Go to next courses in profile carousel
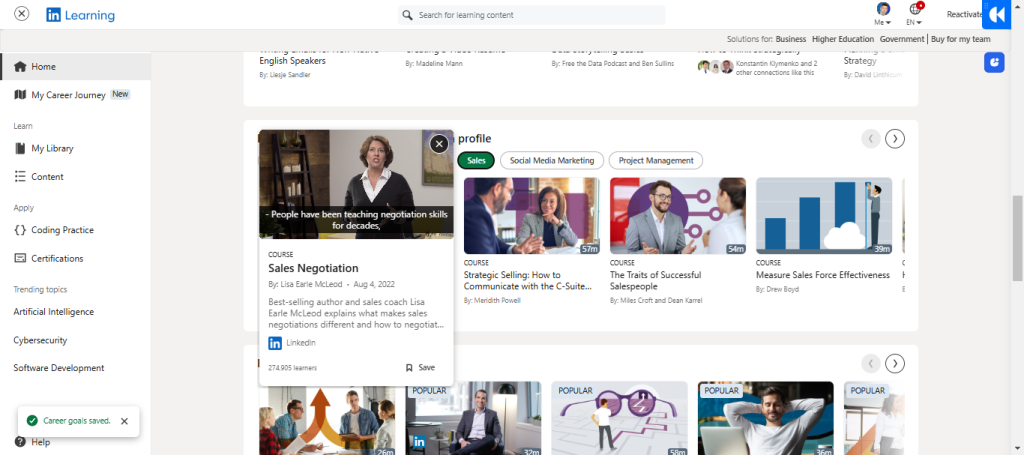Screen dimensions: 1024x455 (x=895, y=139)
